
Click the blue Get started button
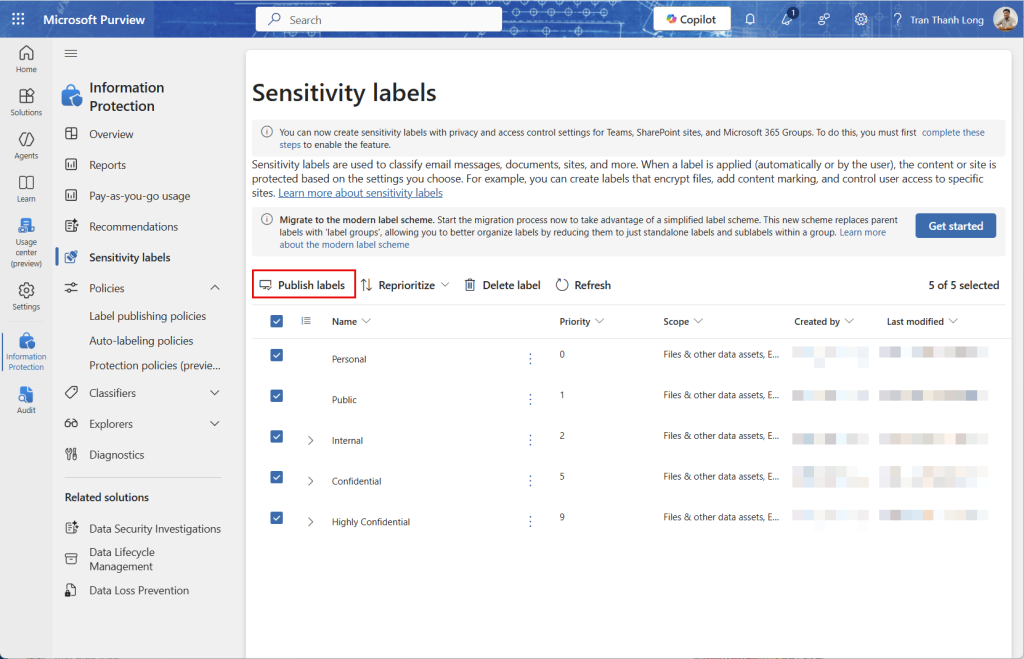tap(955, 226)
